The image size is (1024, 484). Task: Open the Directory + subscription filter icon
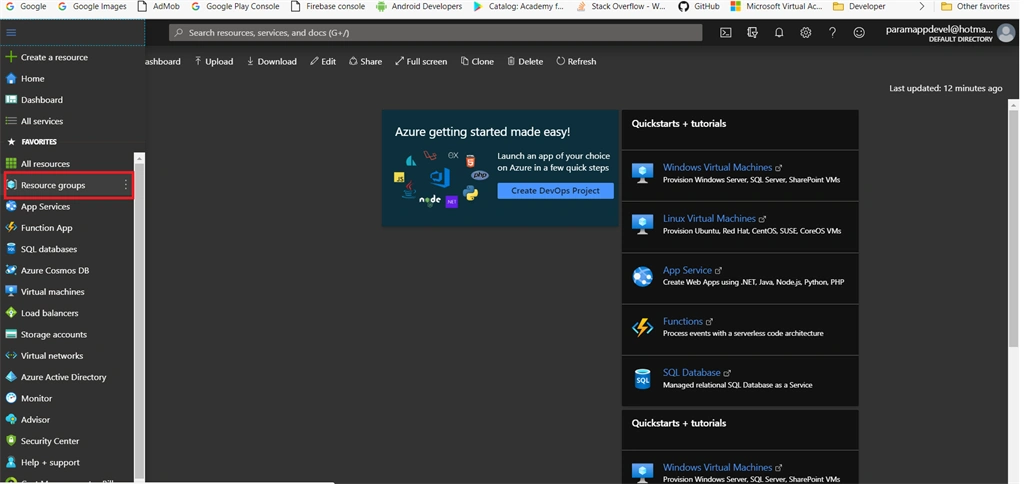(752, 33)
